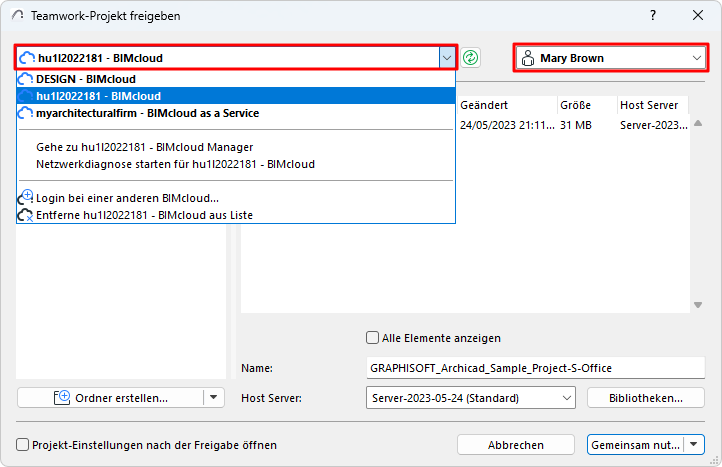Click the green refresh server connection icon

[471, 58]
